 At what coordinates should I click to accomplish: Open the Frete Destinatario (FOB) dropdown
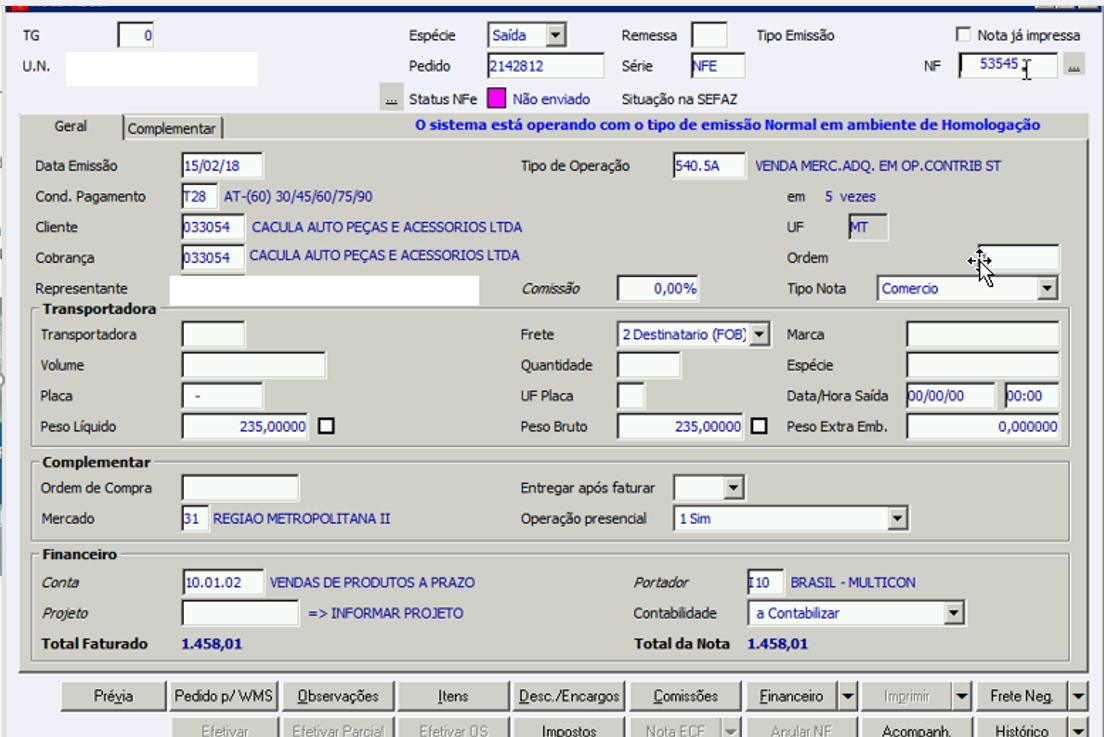759,334
